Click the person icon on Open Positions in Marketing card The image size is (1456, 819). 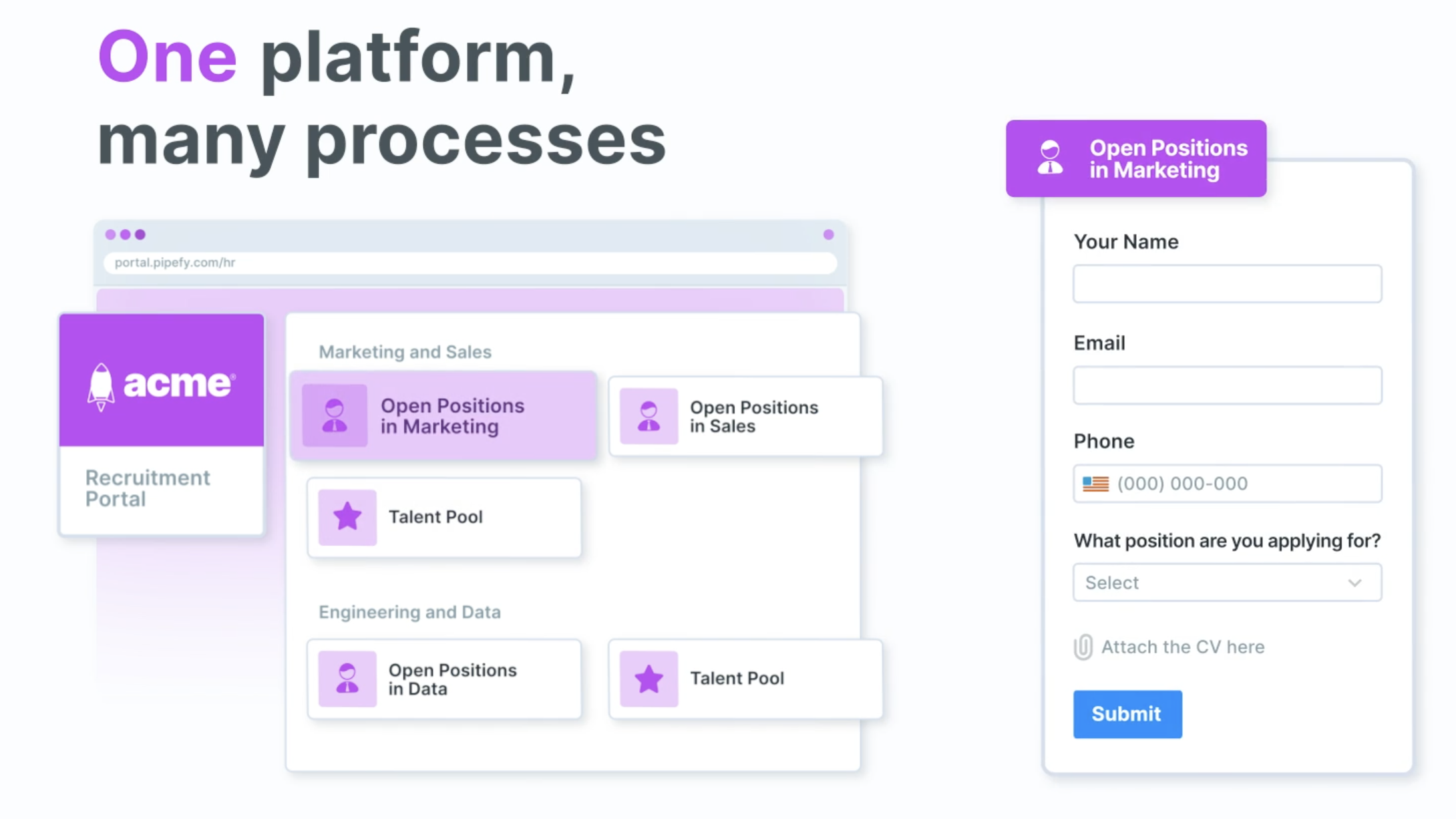335,416
